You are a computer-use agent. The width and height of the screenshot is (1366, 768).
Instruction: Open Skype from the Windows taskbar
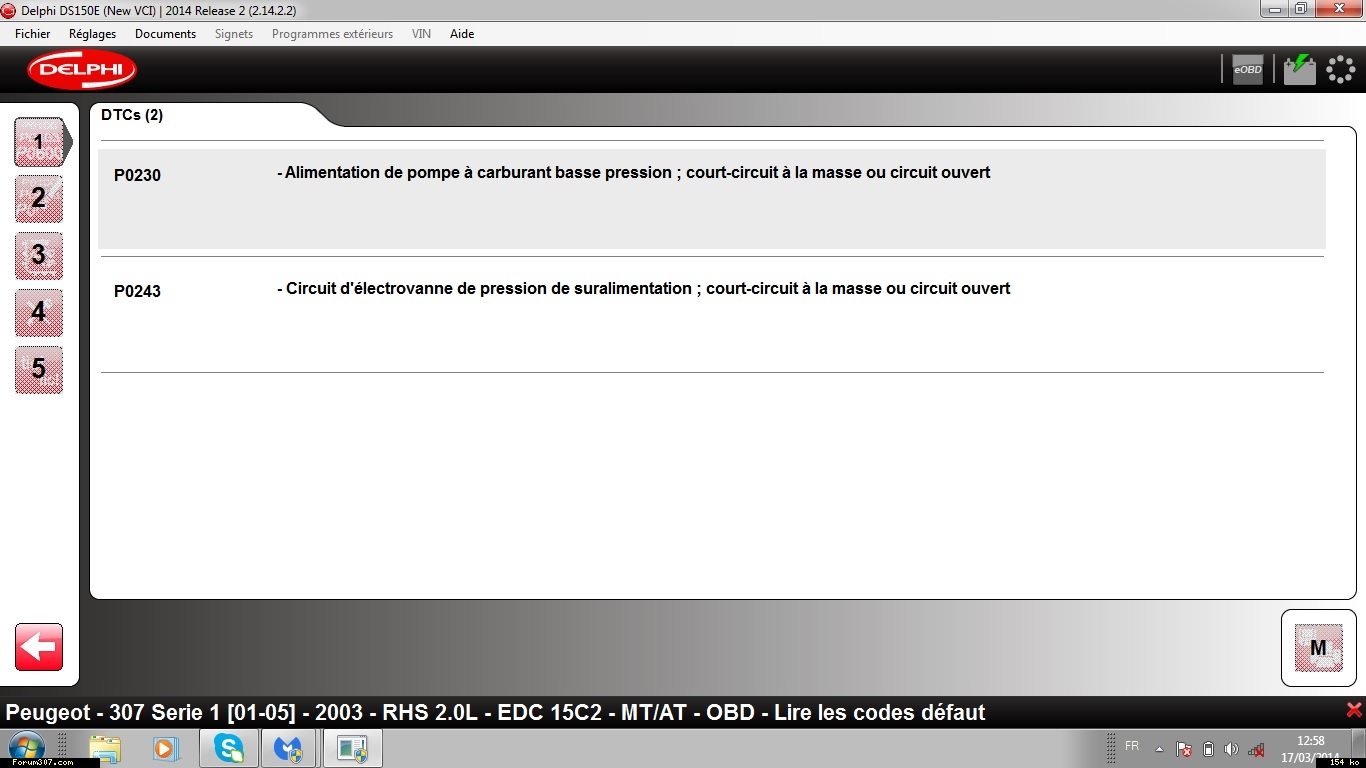pyautogui.click(x=229, y=748)
